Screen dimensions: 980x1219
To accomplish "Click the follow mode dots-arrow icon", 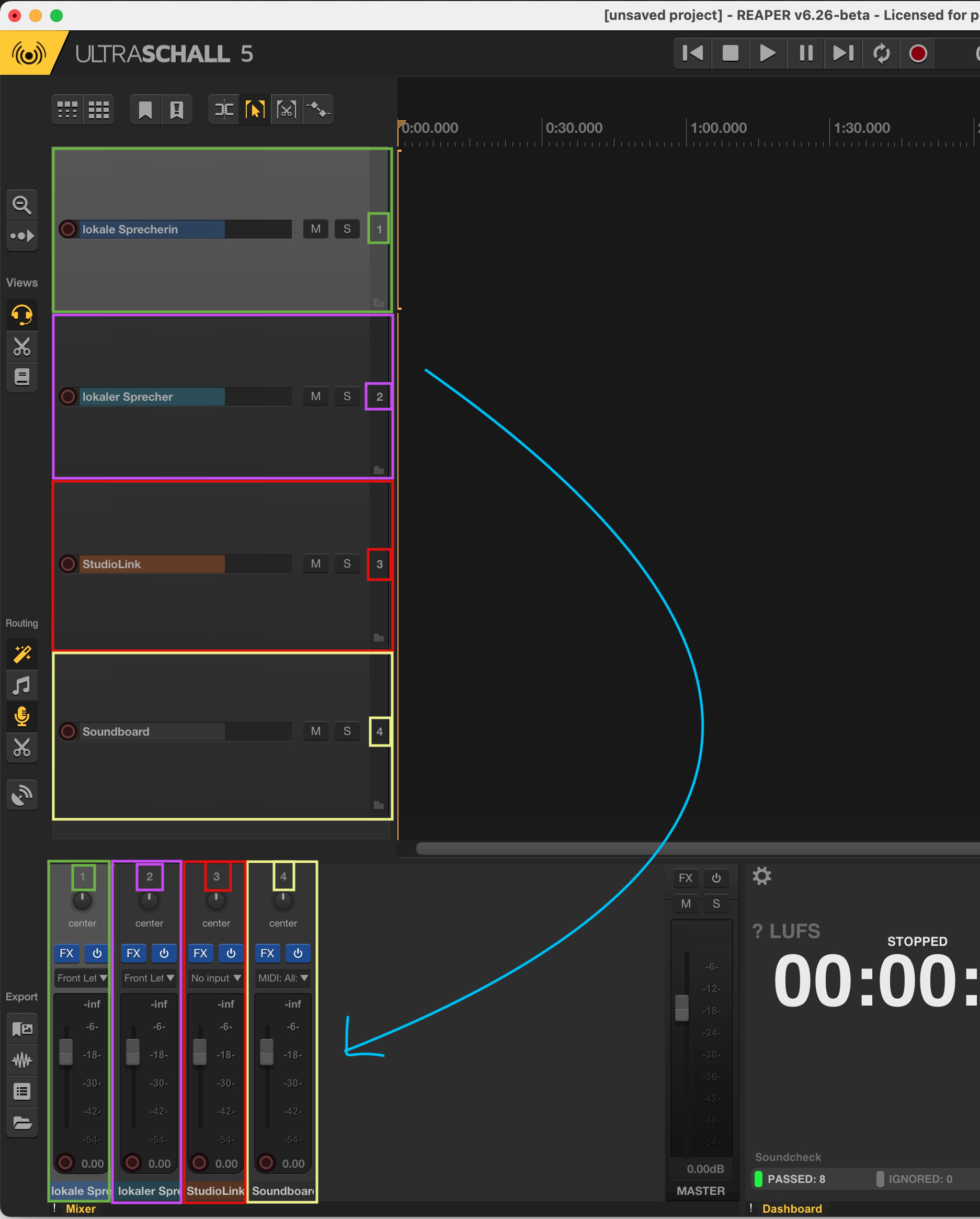I will (22, 236).
